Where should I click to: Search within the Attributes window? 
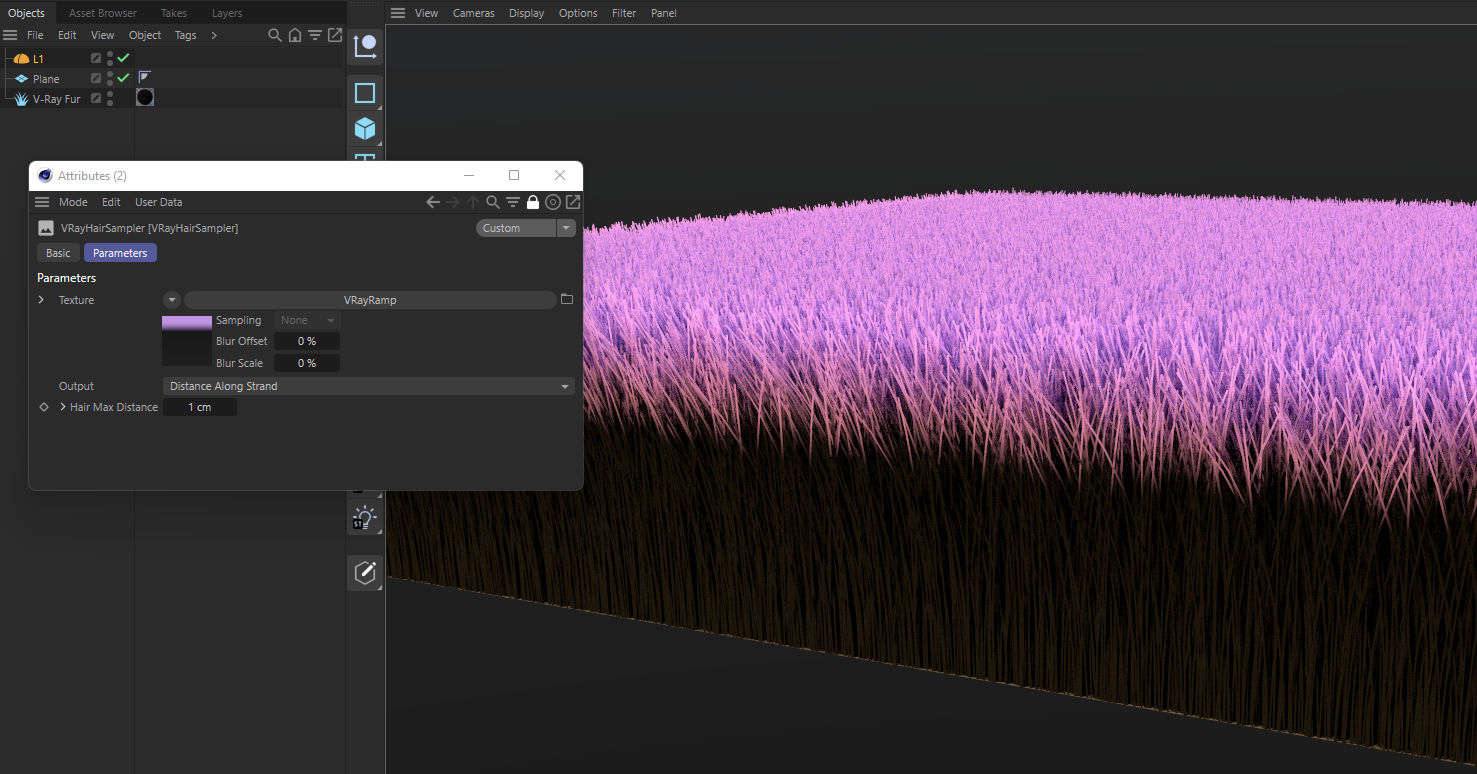(493, 202)
